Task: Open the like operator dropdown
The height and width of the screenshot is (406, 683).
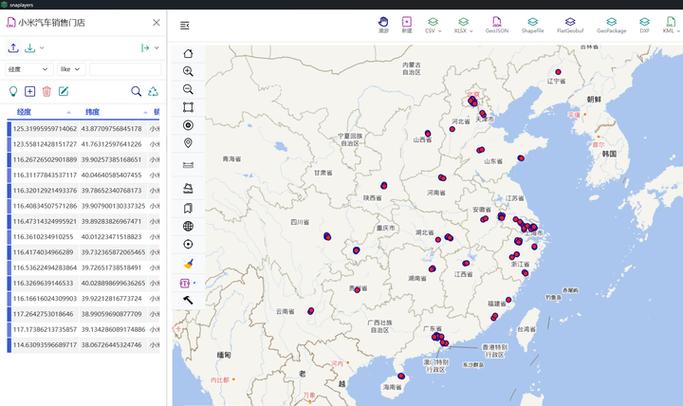Action: [71, 69]
